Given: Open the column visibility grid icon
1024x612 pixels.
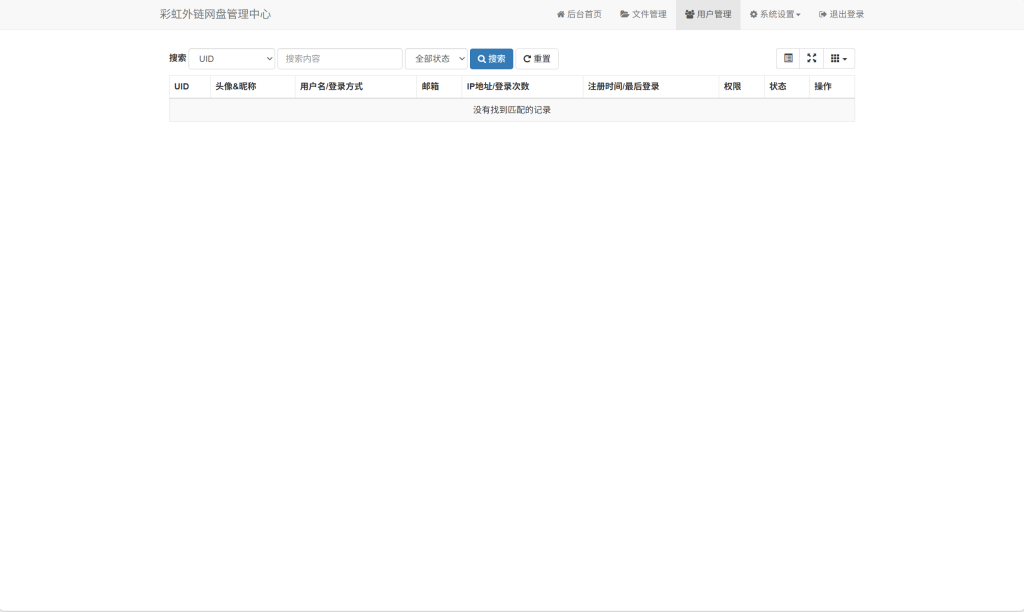Looking at the screenshot, I should pos(838,58).
